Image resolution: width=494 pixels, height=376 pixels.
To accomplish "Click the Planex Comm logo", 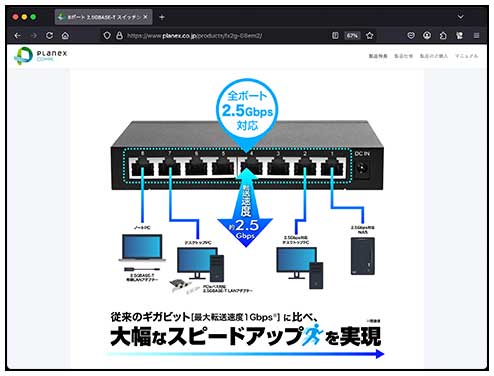I will click(x=40, y=56).
